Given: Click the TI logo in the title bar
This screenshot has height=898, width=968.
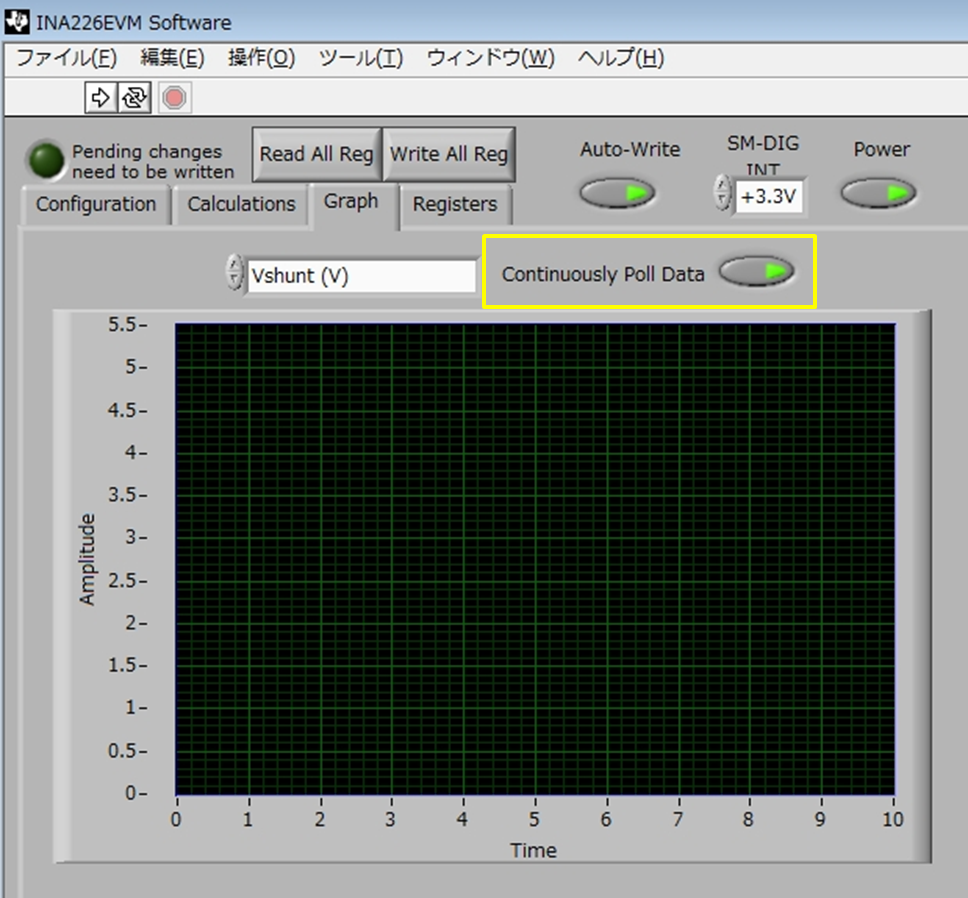Looking at the screenshot, I should click(x=15, y=22).
